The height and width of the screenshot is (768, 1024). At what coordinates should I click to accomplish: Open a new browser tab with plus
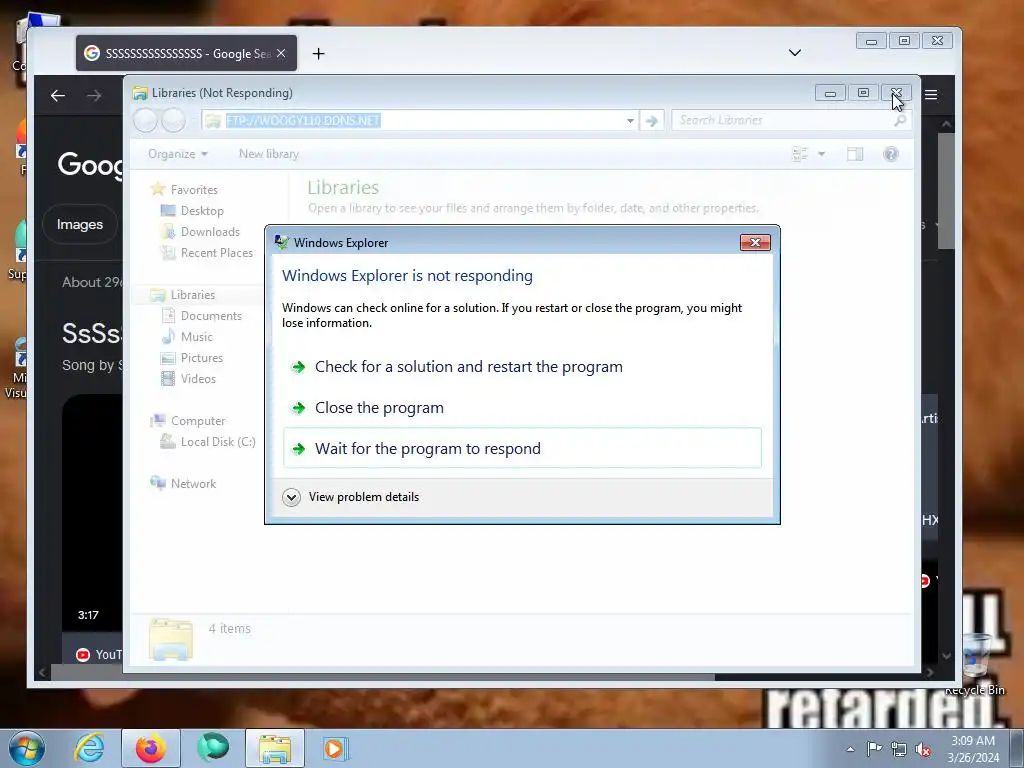pos(318,54)
